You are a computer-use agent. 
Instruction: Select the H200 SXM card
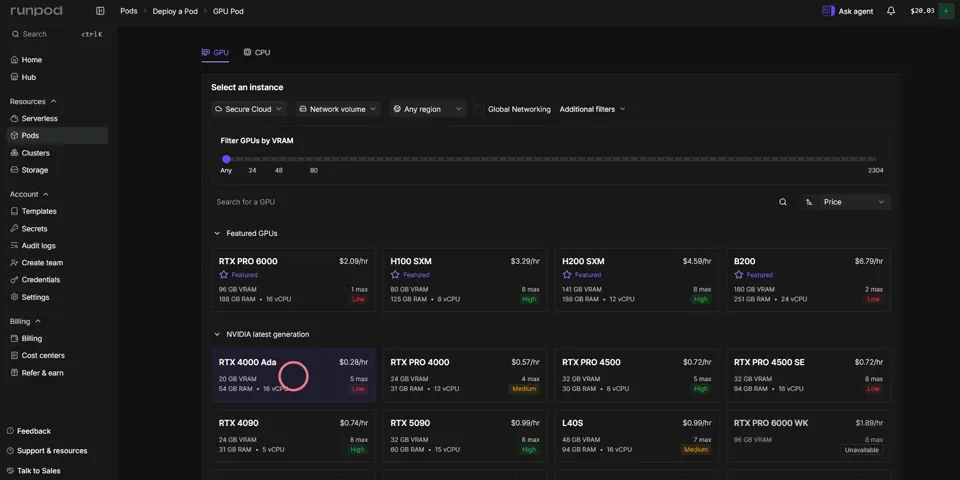(x=637, y=280)
